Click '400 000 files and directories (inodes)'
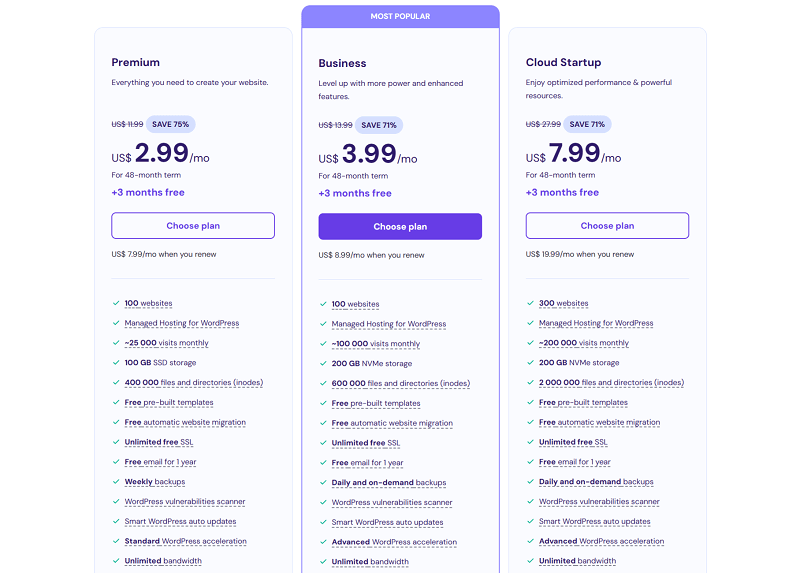800x573 pixels. click(194, 383)
